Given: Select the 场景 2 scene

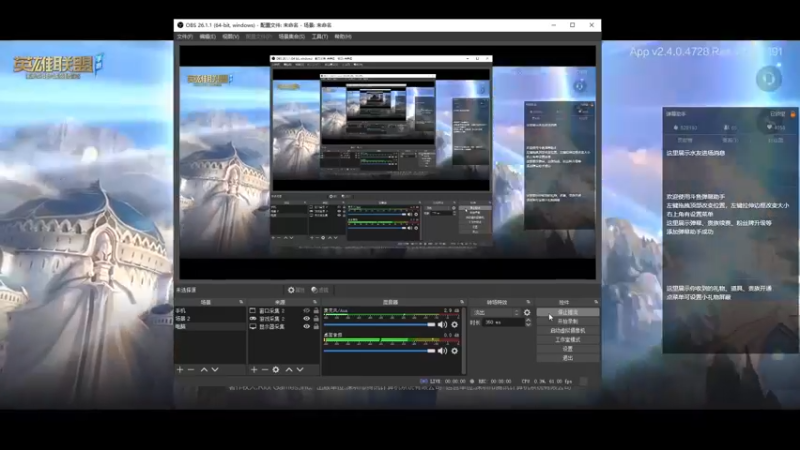Looking at the screenshot, I should (210, 318).
